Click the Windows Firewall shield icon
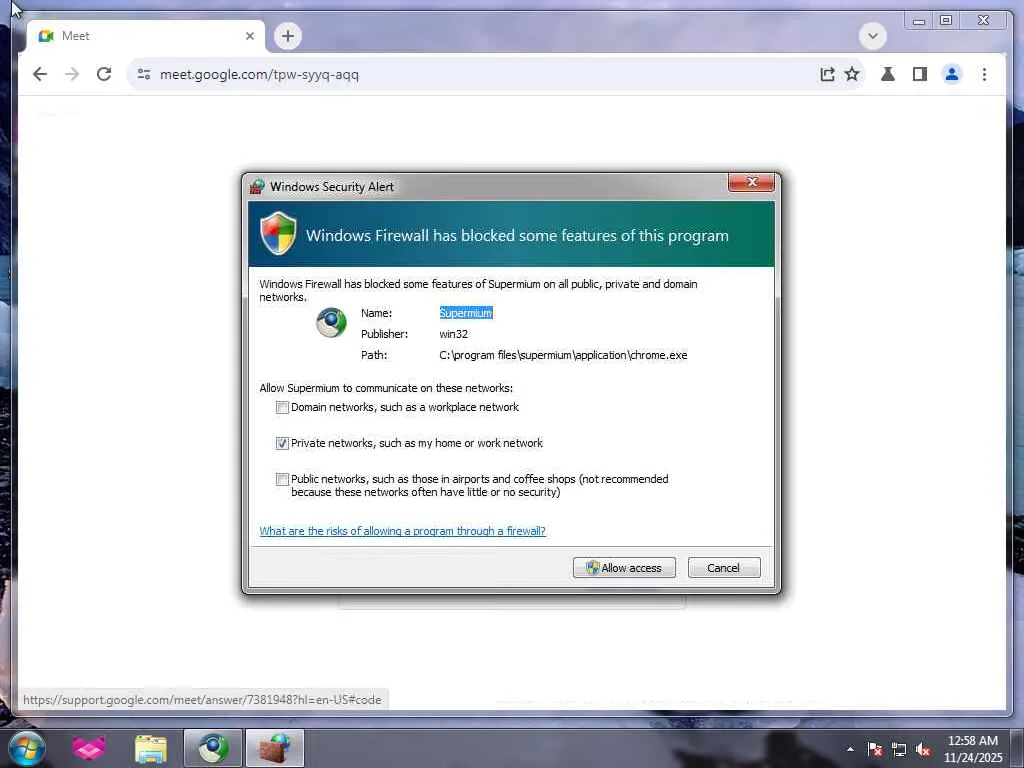This screenshot has width=1024, height=768. pos(278,233)
